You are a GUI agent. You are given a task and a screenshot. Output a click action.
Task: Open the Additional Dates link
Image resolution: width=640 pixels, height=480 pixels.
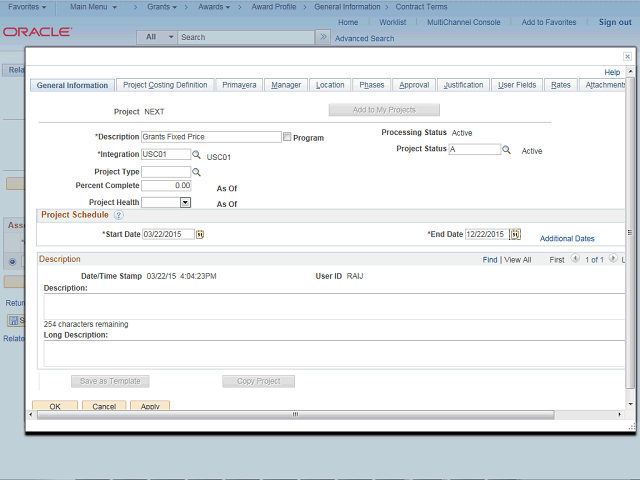point(567,239)
